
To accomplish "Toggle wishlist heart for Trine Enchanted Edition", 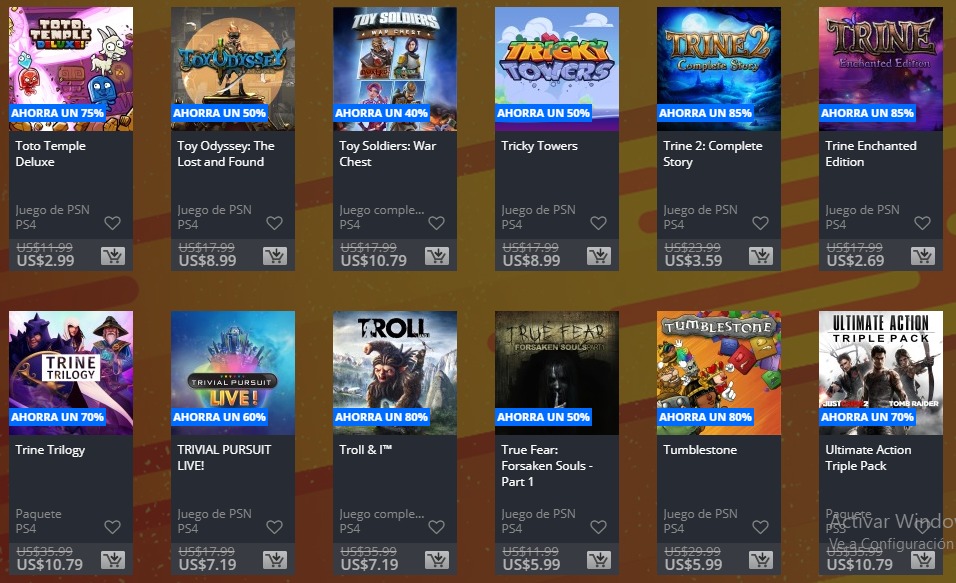I will [922, 223].
